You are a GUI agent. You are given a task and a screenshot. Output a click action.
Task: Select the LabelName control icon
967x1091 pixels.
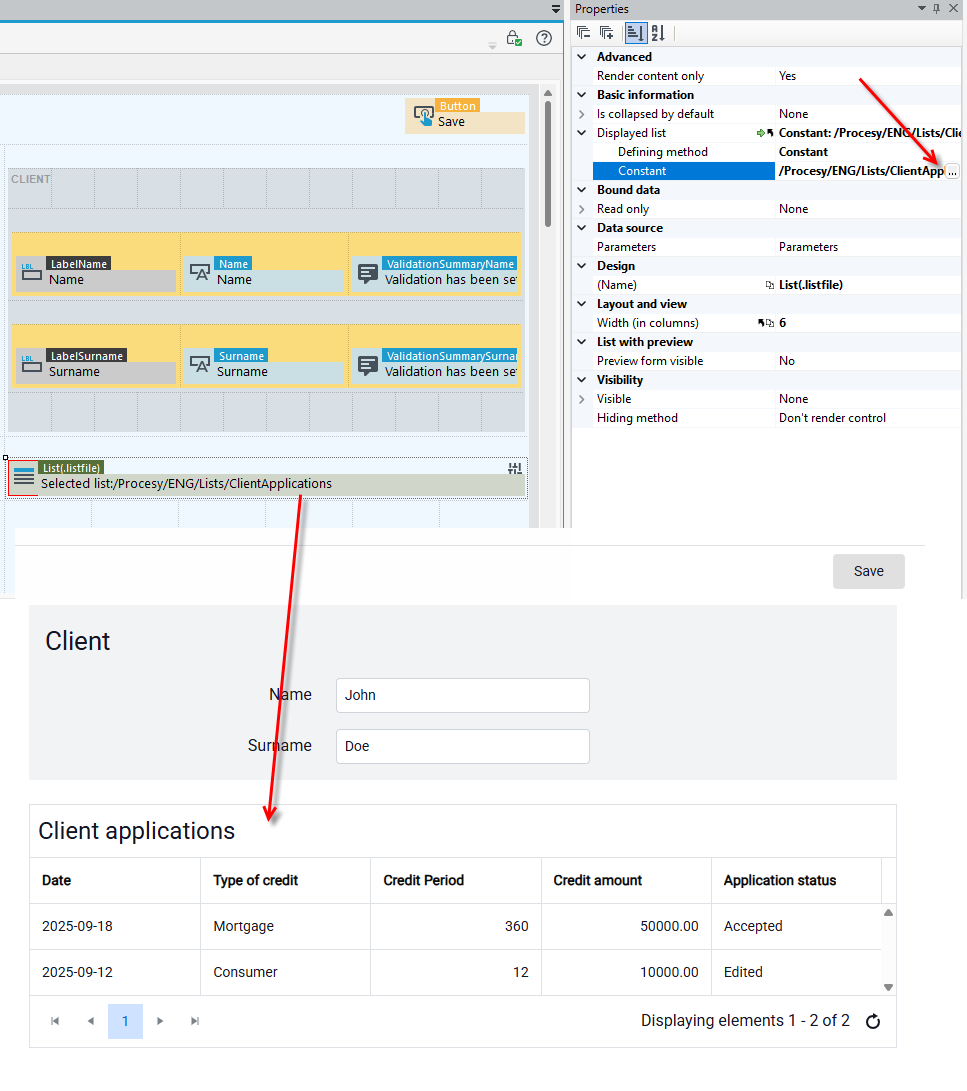pyautogui.click(x=31, y=271)
